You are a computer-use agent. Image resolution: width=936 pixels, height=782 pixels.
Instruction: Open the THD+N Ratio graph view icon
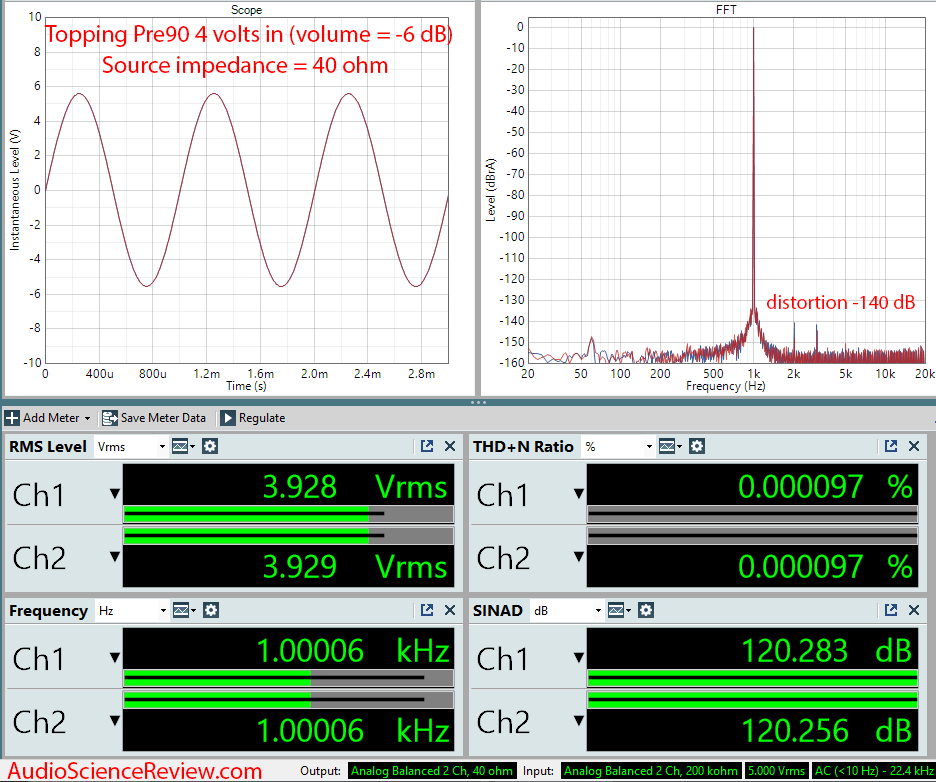click(670, 446)
